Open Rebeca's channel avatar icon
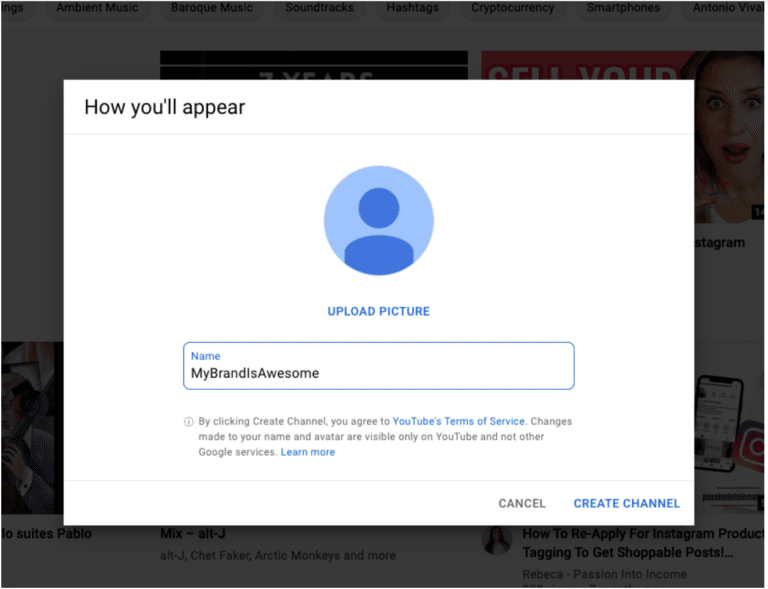The width and height of the screenshot is (768, 589). pos(496,541)
